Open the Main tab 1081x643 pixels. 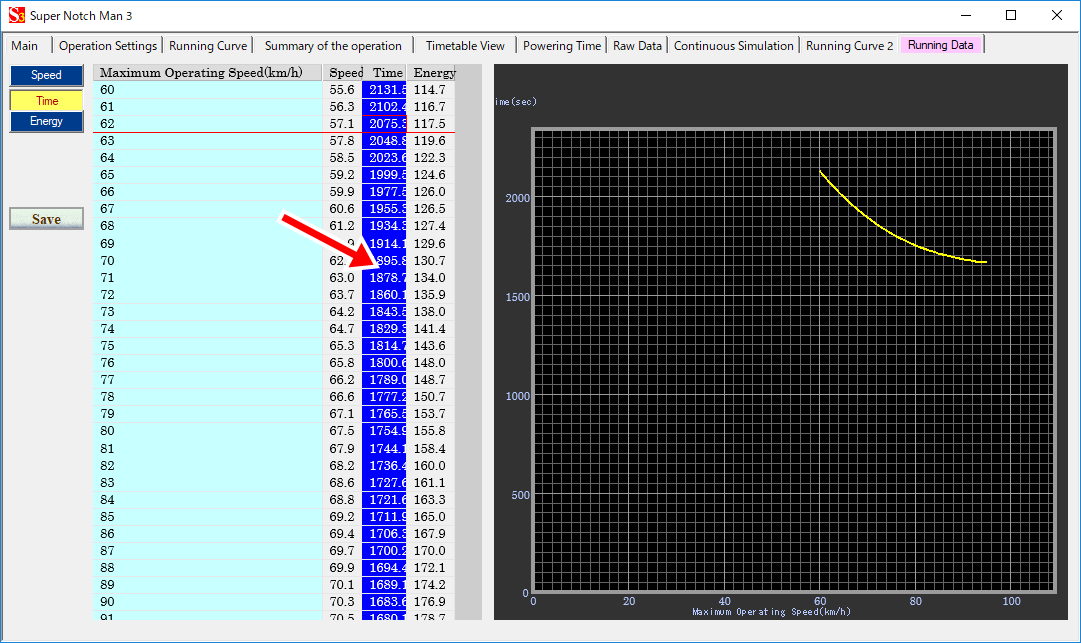click(25, 45)
